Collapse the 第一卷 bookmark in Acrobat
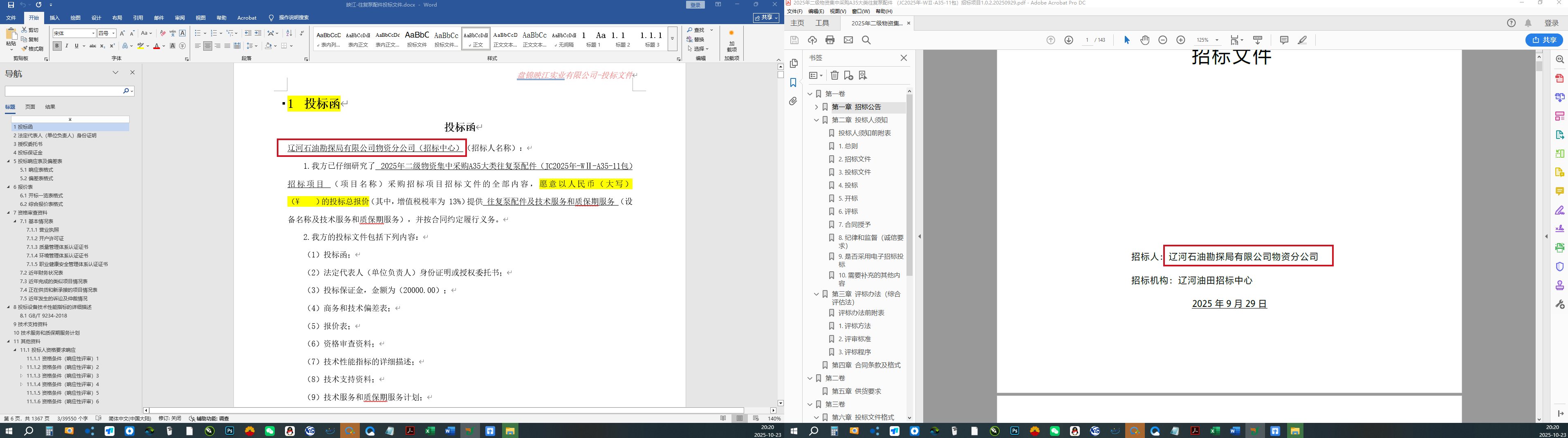 coord(810,94)
